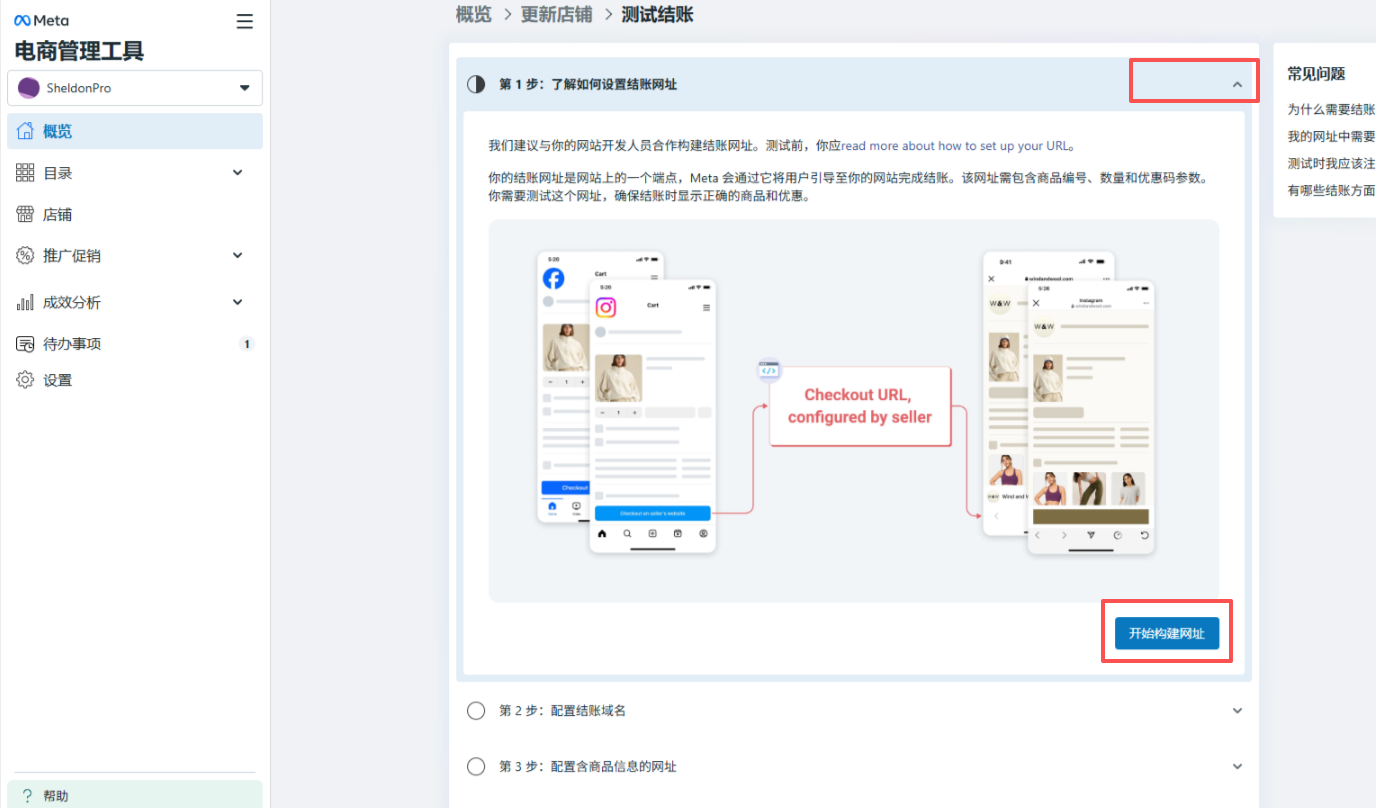The image size is (1376, 808).
Task: Click the 开始构建网址 button
Action: click(x=1166, y=633)
